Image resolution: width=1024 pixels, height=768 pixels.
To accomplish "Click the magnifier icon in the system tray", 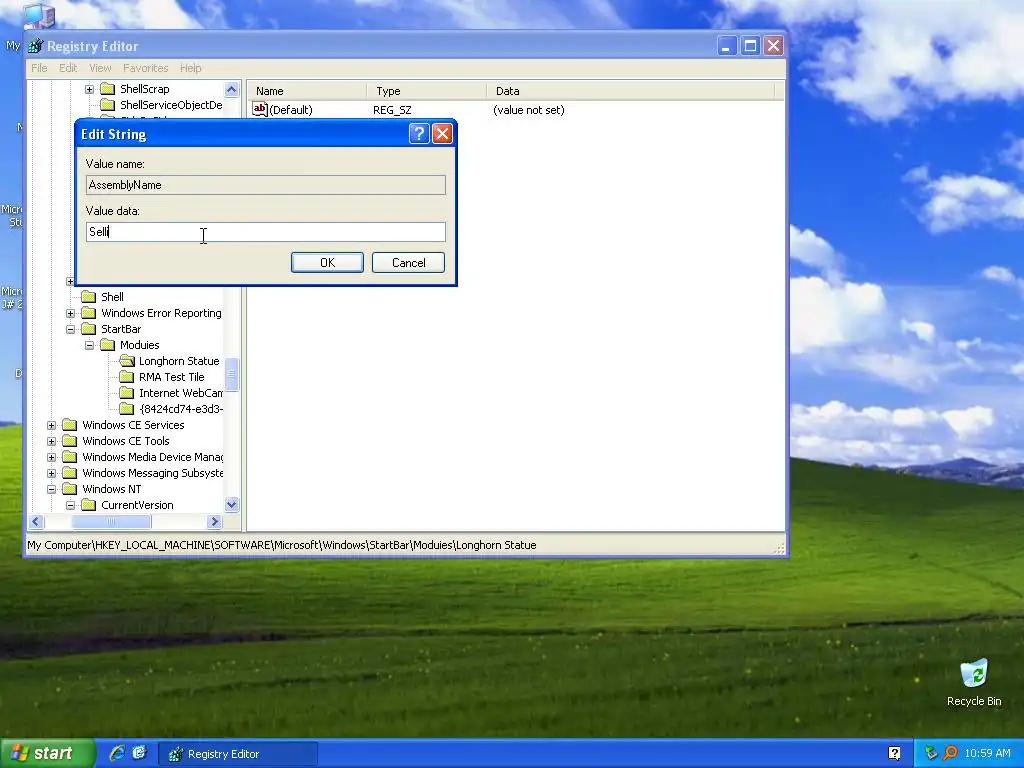I will point(951,753).
